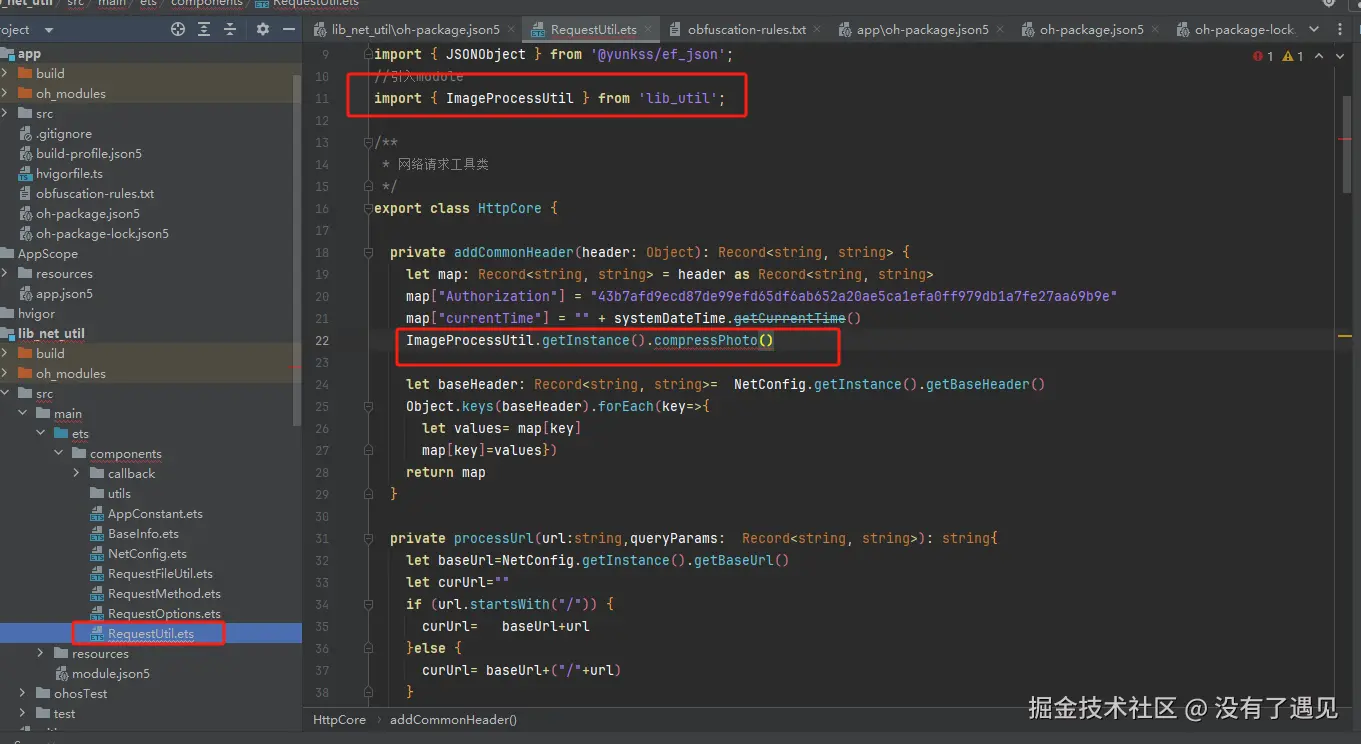Click compressPhoto method call on line 22
Viewport: 1361px width, 744px height.
pyautogui.click(x=705, y=340)
